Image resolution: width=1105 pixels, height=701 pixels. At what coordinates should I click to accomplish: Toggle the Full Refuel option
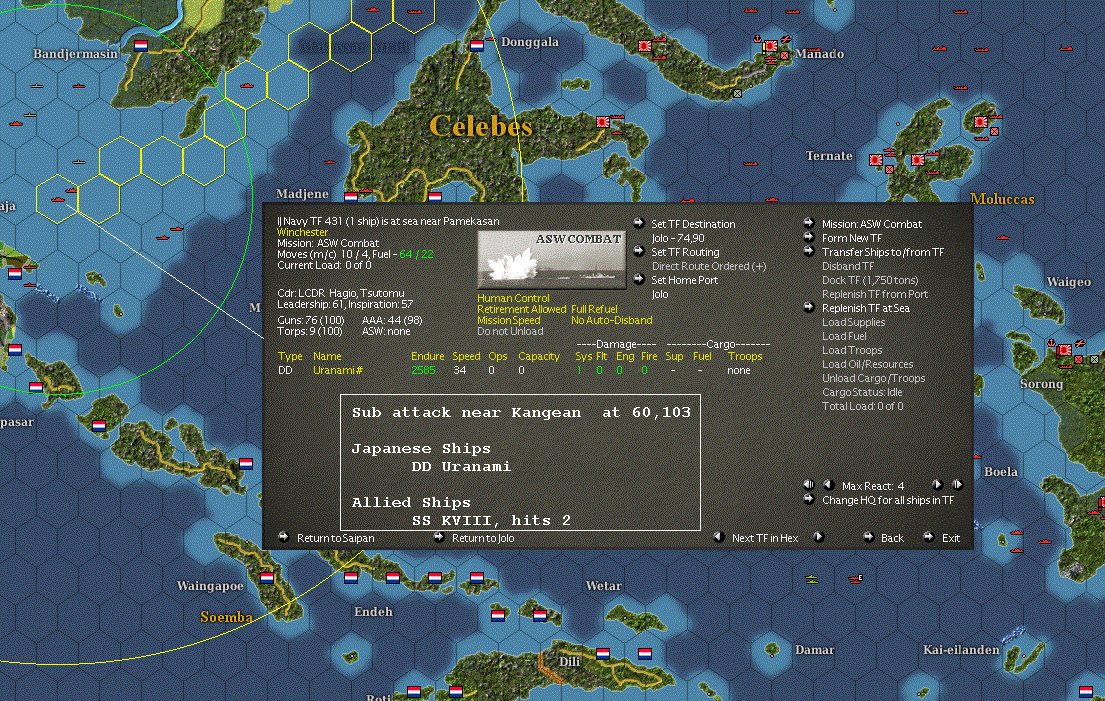[594, 309]
